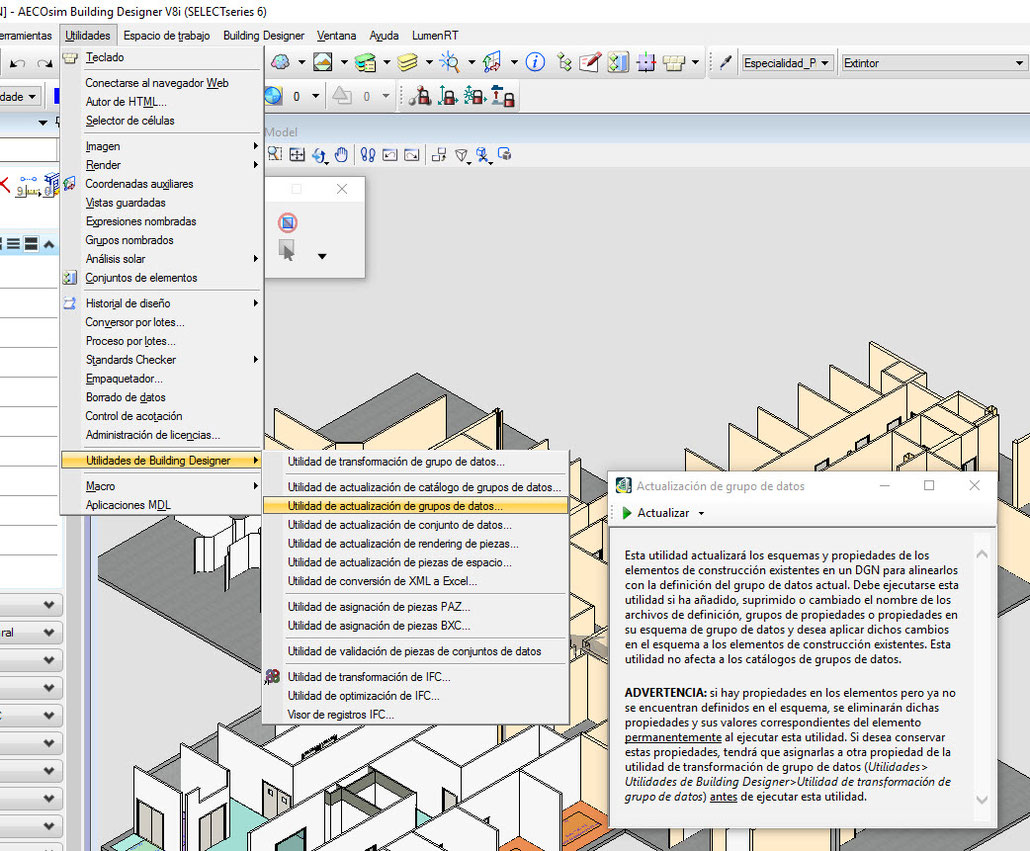Viewport: 1030px width, 851px height.
Task: Open the Utilidades menu
Action: 87,35
